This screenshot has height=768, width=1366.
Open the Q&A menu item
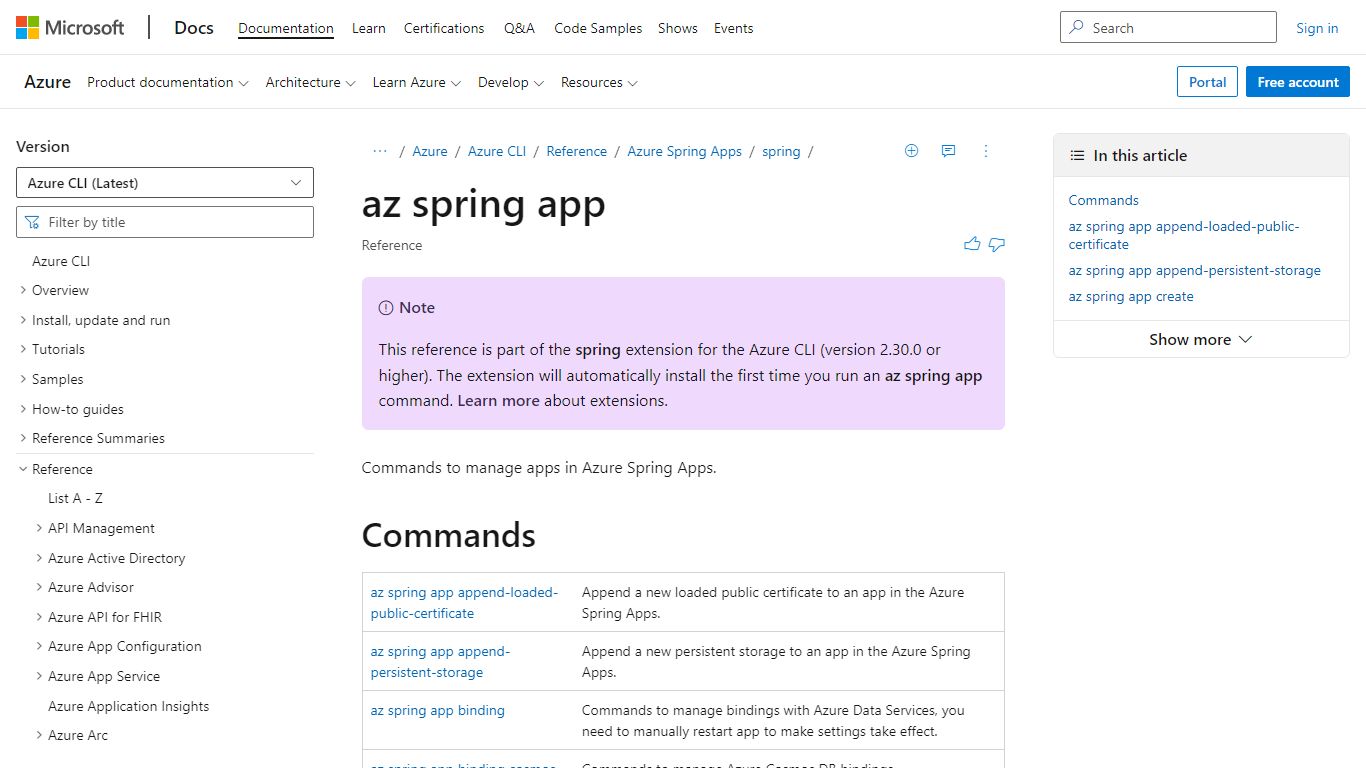(519, 28)
